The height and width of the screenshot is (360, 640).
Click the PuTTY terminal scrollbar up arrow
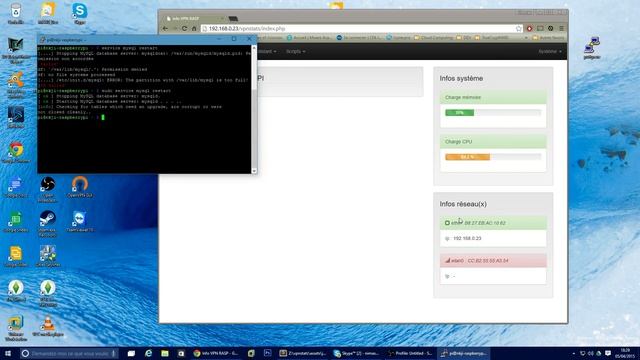tap(254, 48)
